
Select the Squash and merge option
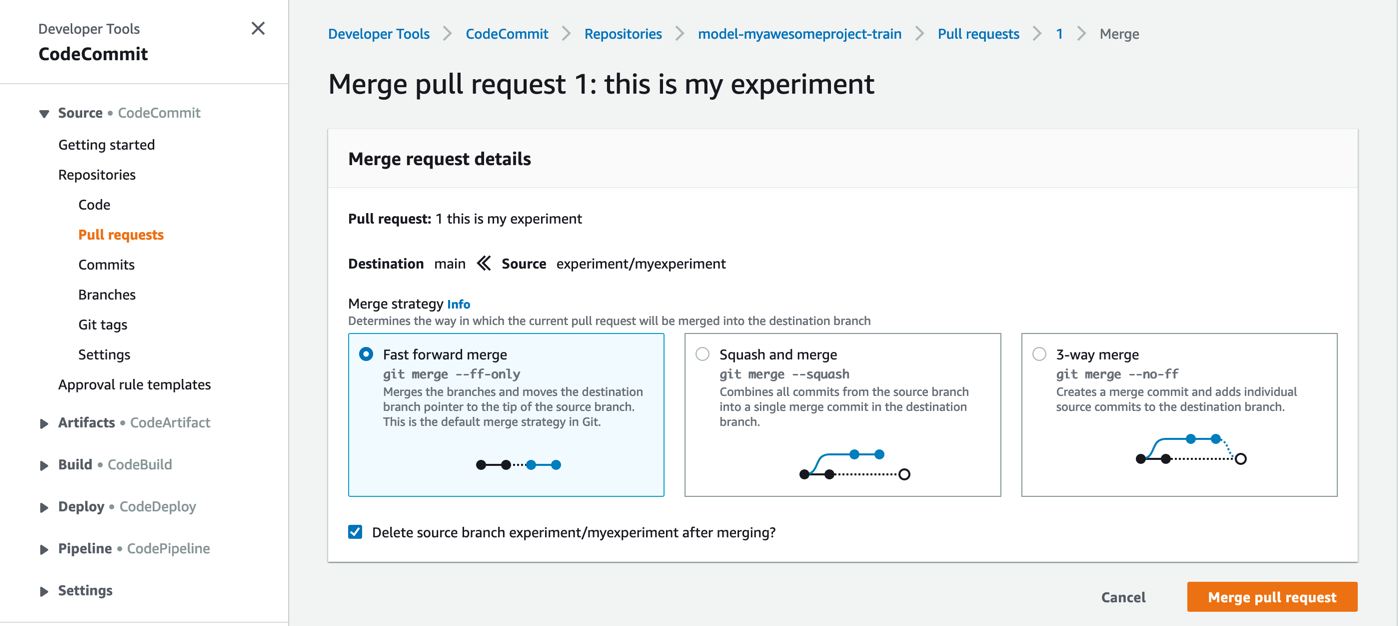coord(703,354)
